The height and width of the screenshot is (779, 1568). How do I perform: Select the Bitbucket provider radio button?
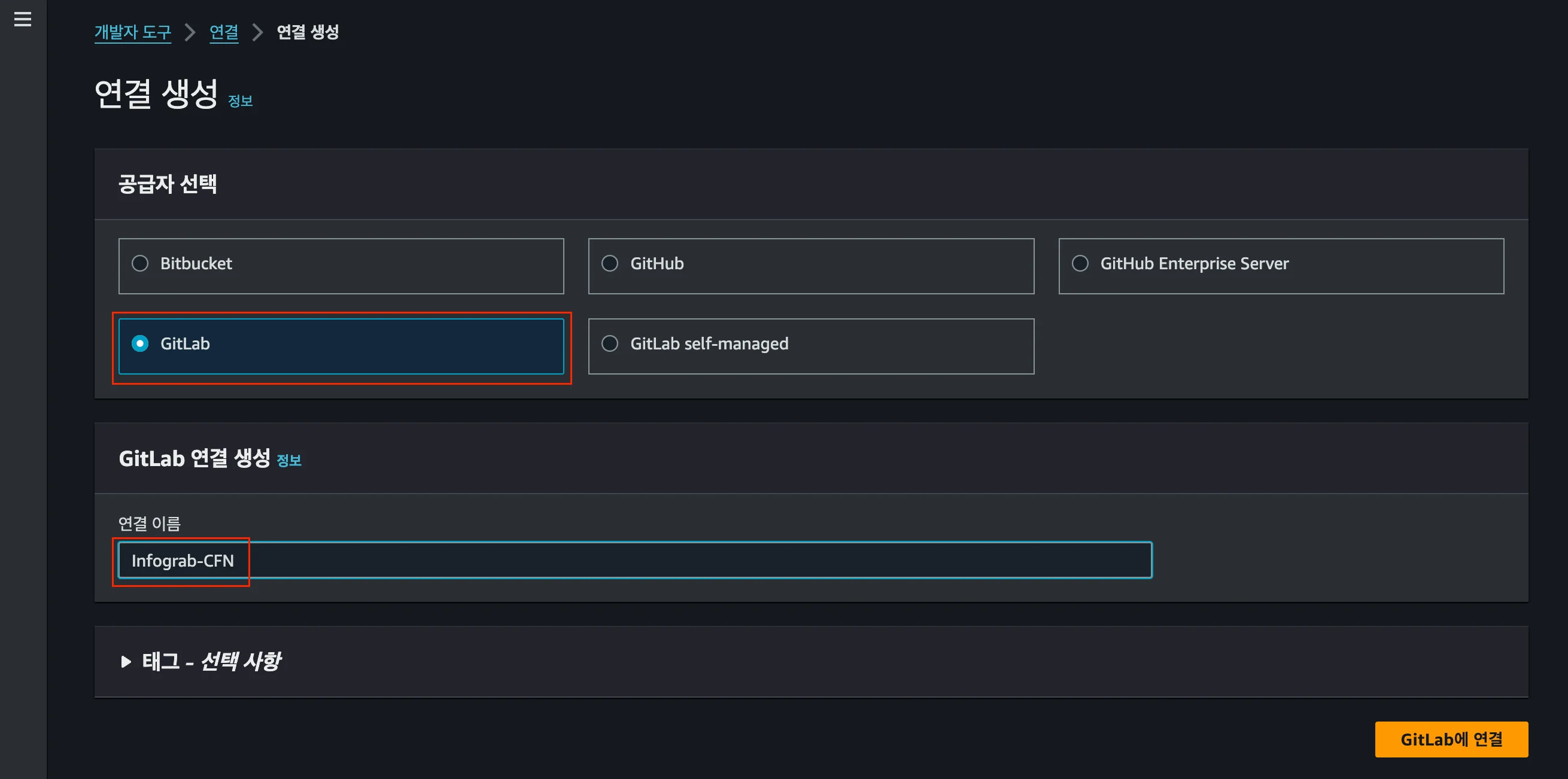[140, 263]
